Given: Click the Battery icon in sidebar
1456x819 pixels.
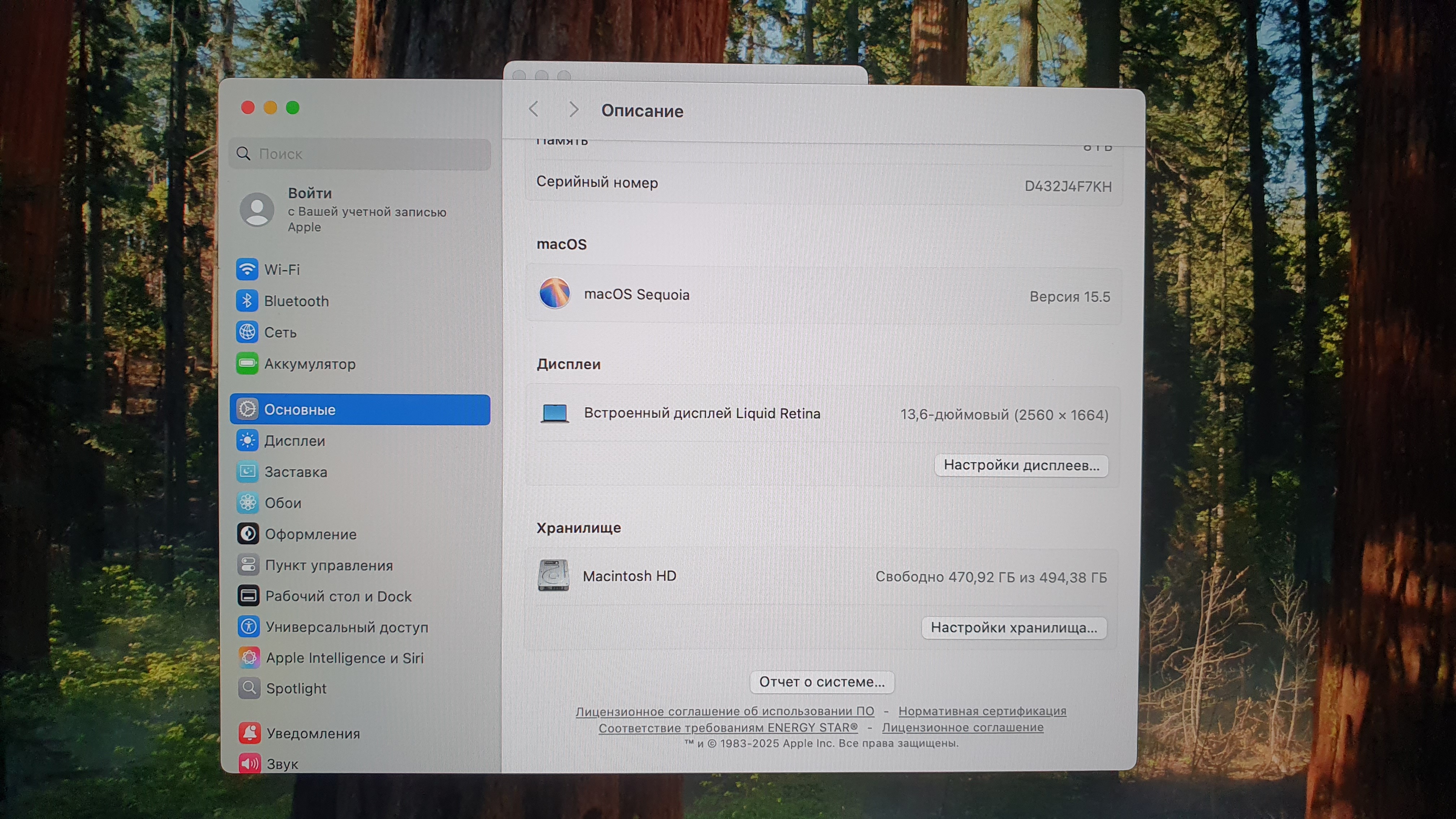Looking at the screenshot, I should (x=247, y=363).
